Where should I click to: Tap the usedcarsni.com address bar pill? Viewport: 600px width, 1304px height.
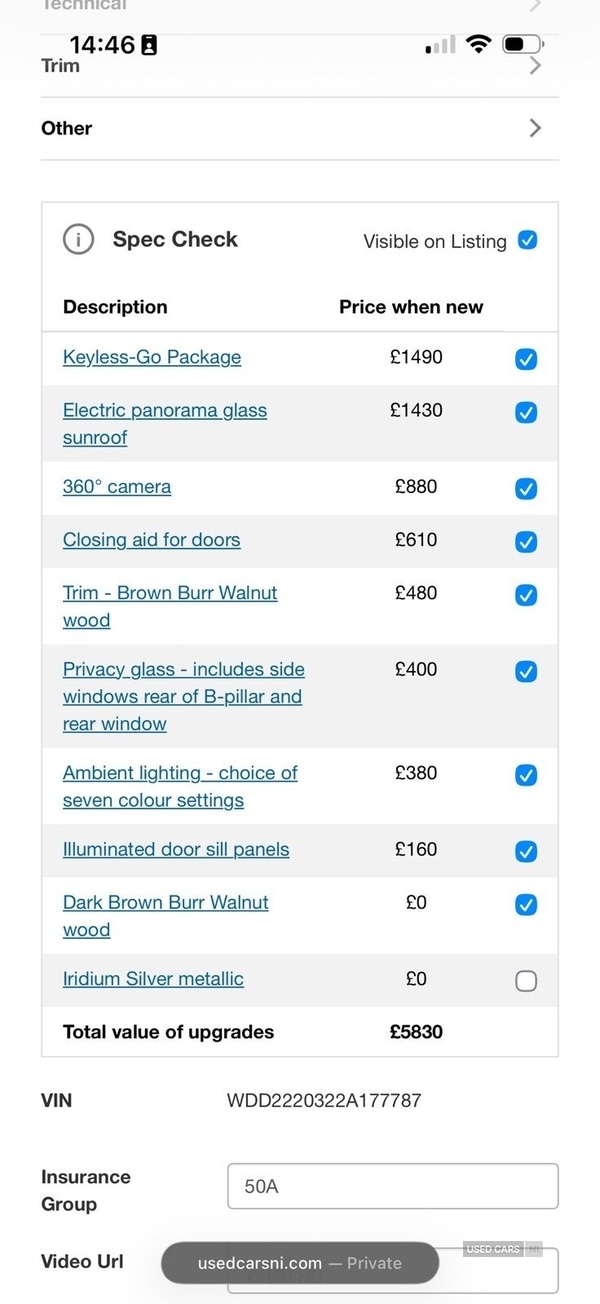click(x=300, y=1263)
